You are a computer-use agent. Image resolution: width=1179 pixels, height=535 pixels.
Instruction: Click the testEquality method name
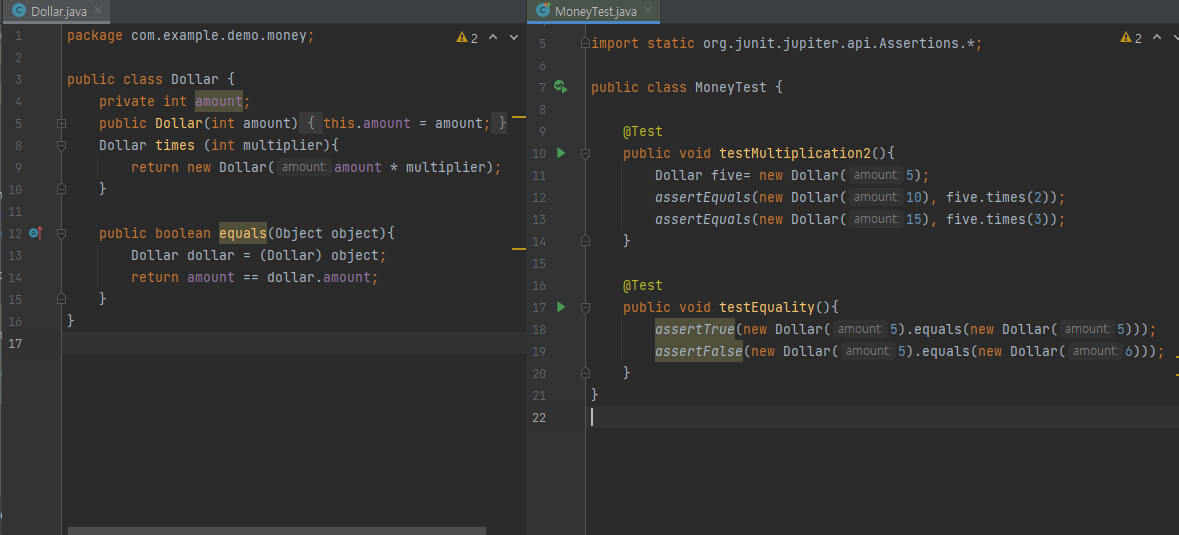pos(767,307)
